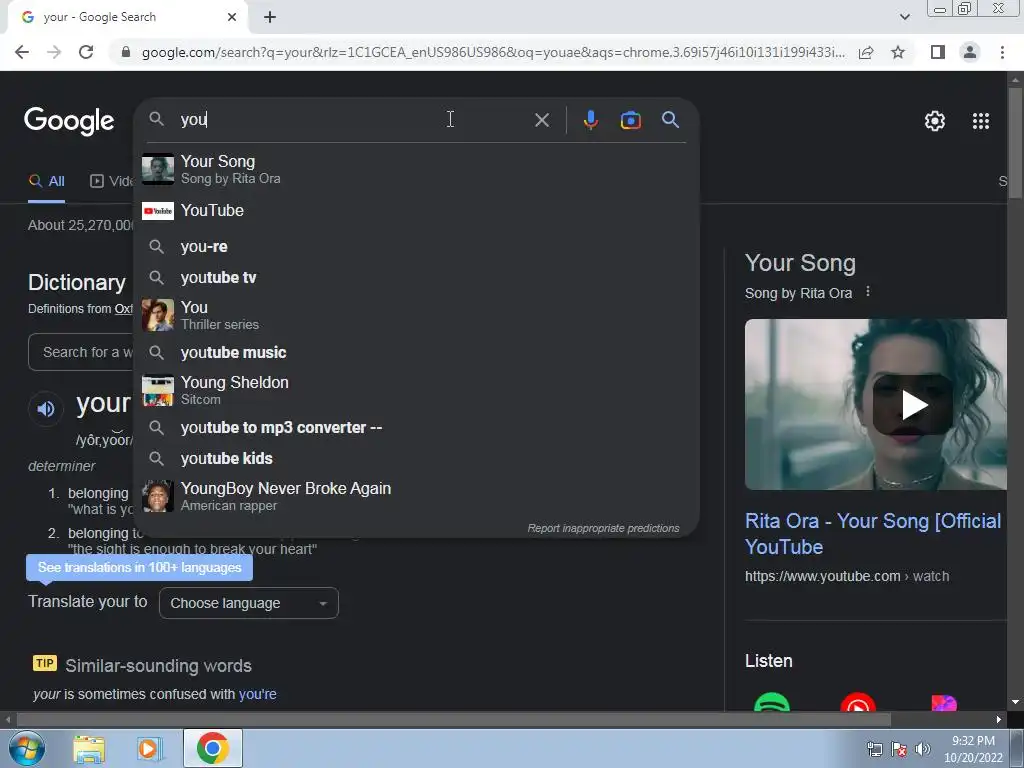This screenshot has width=1024, height=768.
Task: Launch Windows Media Player from taskbar
Action: coord(148,749)
